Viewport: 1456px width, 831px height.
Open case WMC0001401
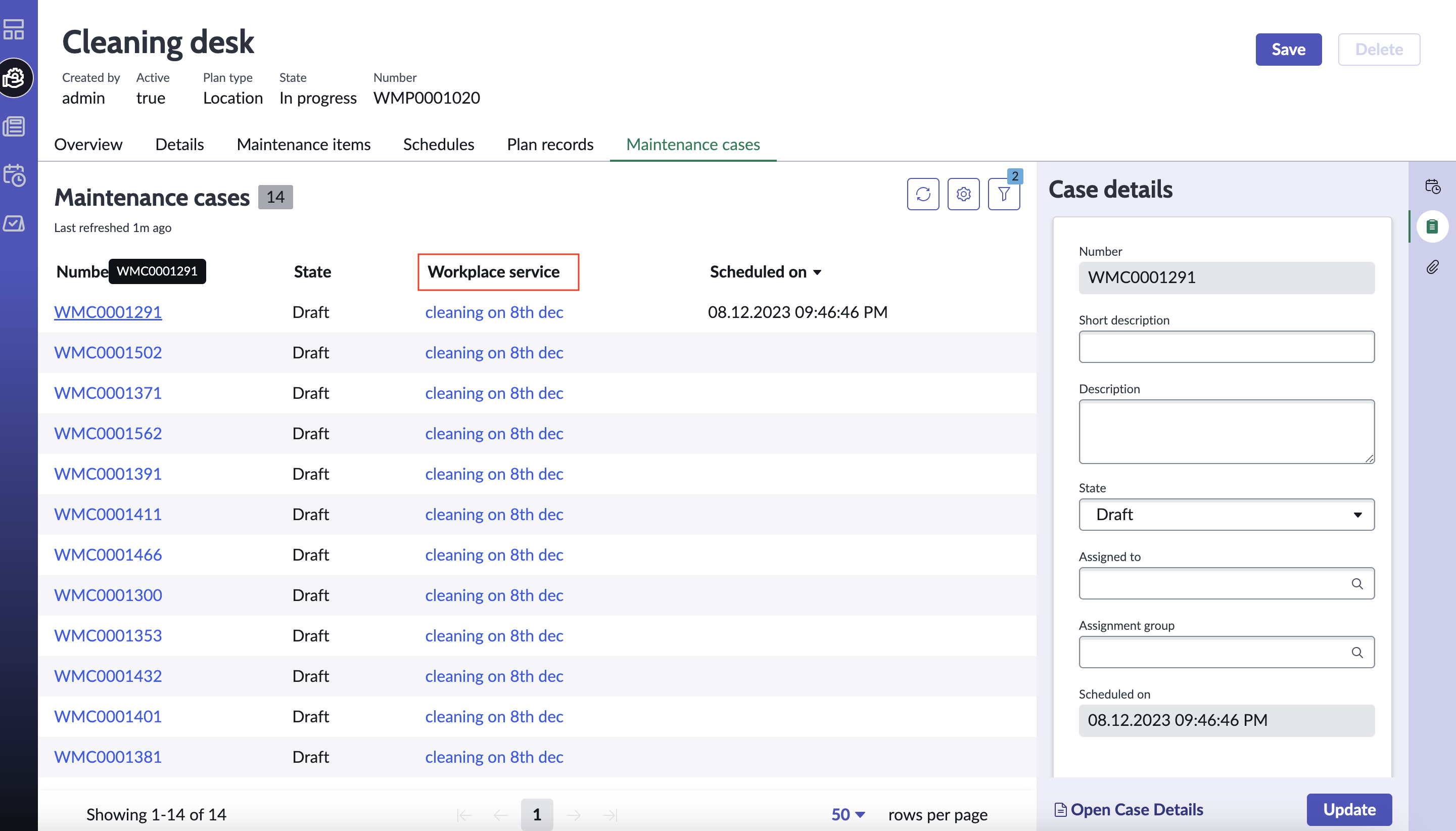point(108,717)
